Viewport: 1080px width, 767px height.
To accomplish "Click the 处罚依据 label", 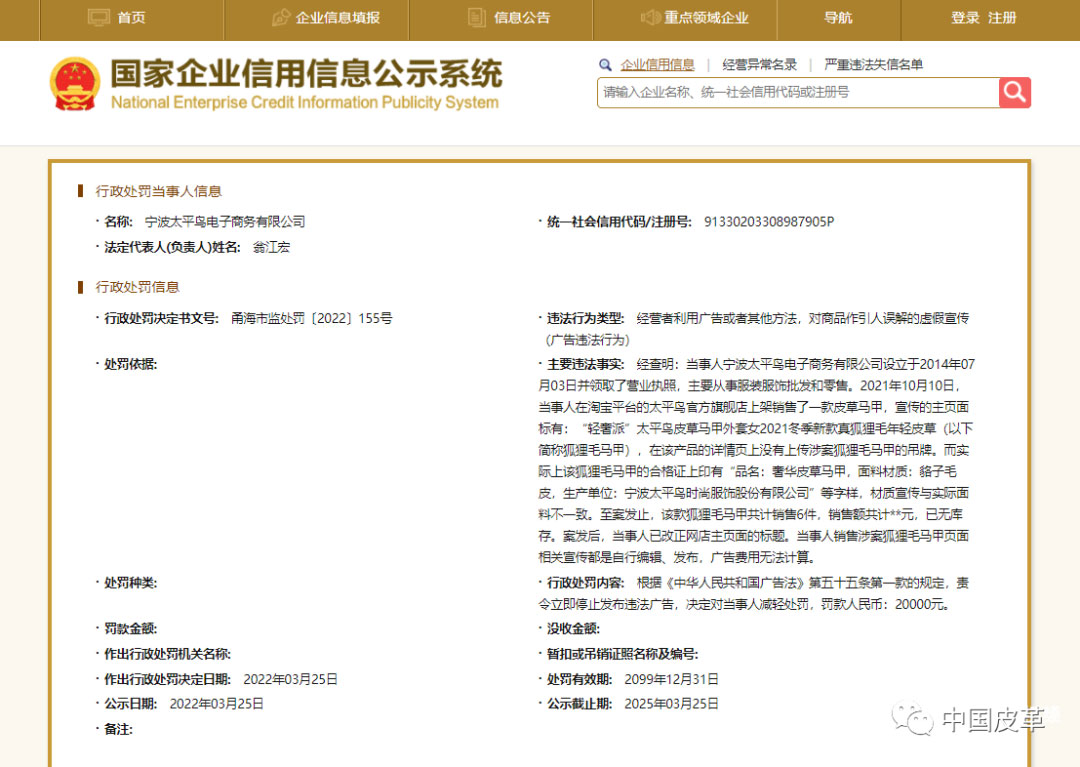I will coord(130,364).
